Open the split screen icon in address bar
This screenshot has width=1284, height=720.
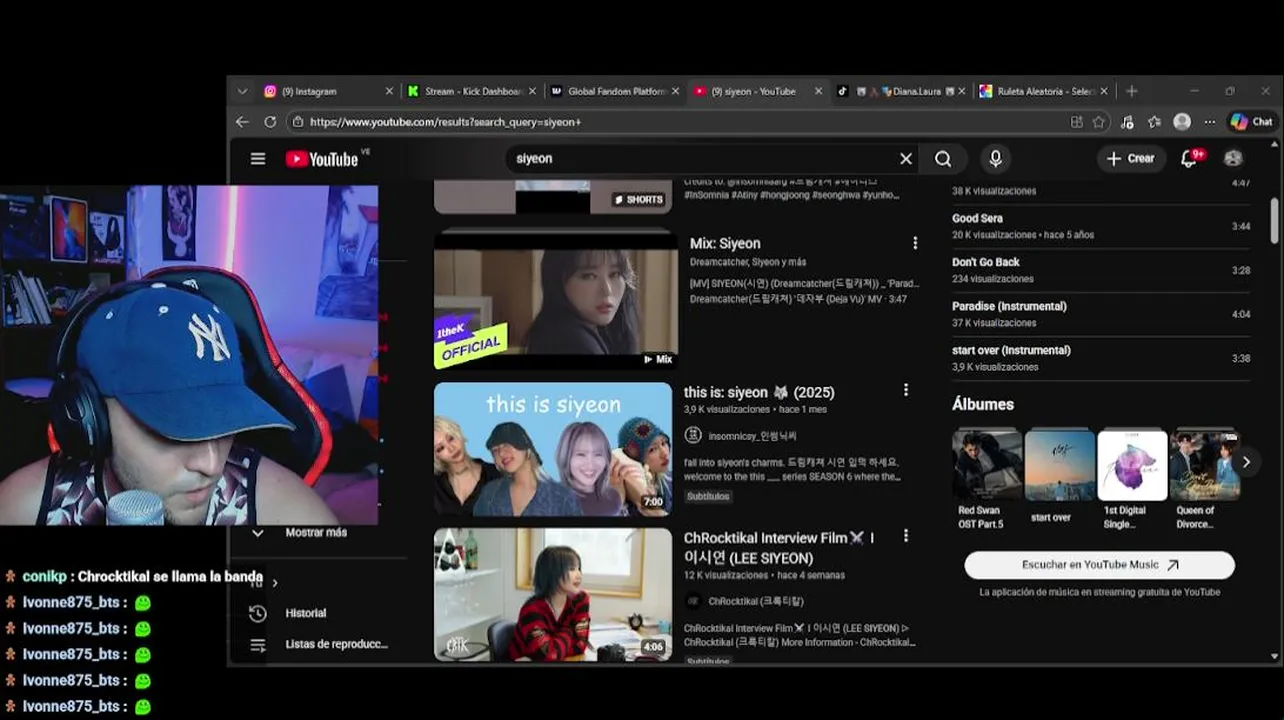[1076, 122]
